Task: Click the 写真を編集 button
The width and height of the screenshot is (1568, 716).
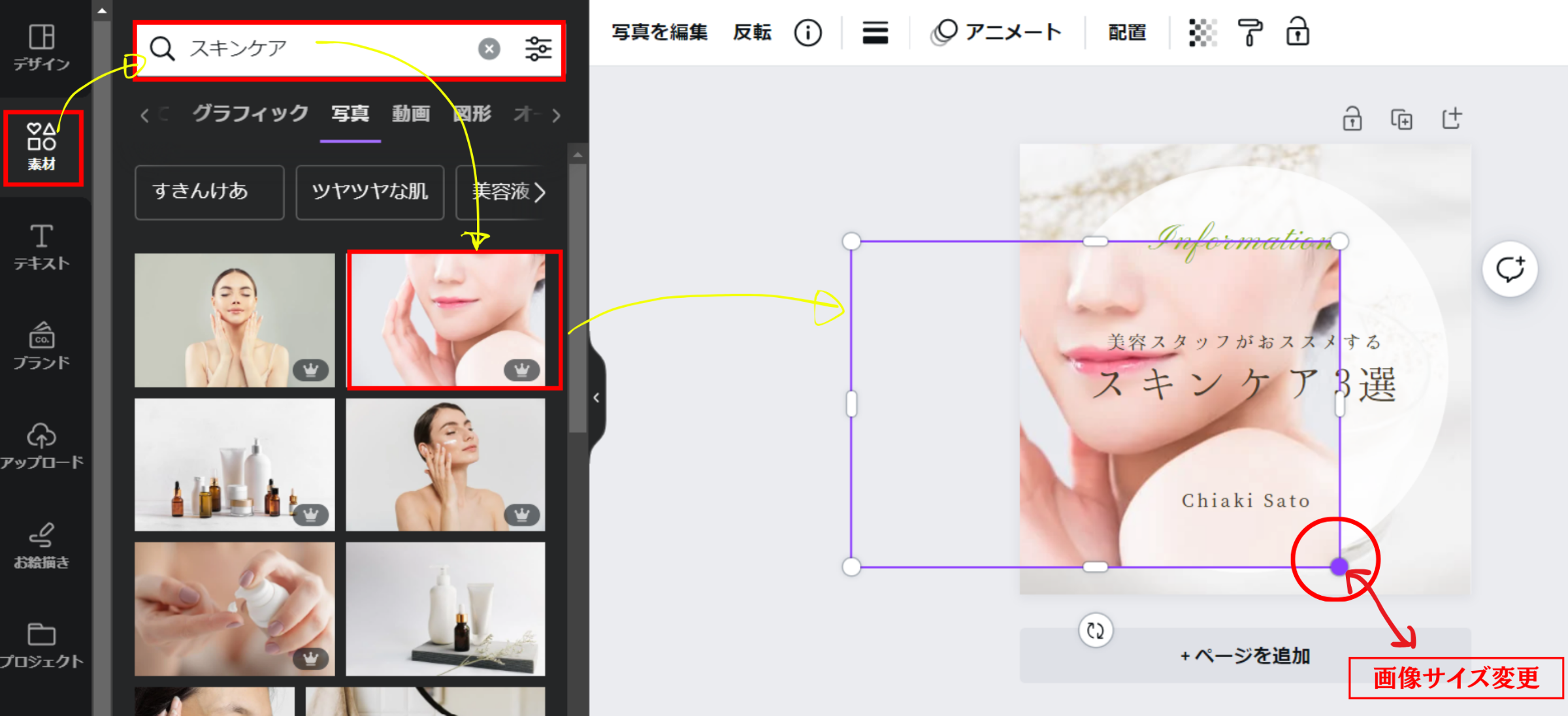Action: pyautogui.click(x=659, y=32)
